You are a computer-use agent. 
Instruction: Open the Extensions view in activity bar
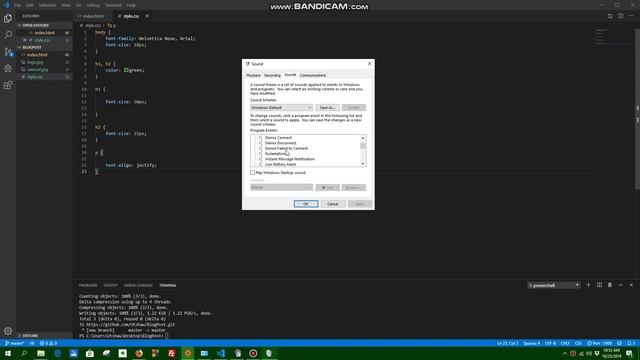tap(8, 85)
